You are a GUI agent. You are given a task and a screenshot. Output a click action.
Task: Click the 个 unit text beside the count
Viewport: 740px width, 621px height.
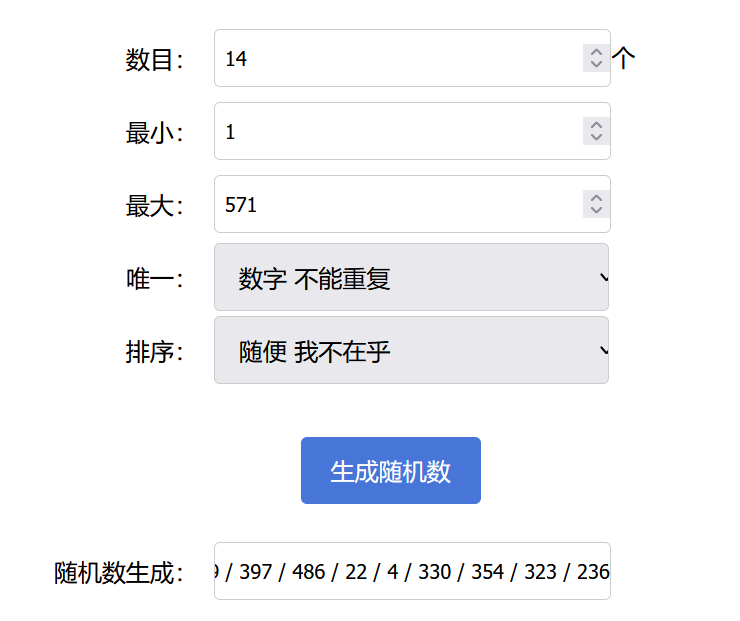click(x=624, y=59)
